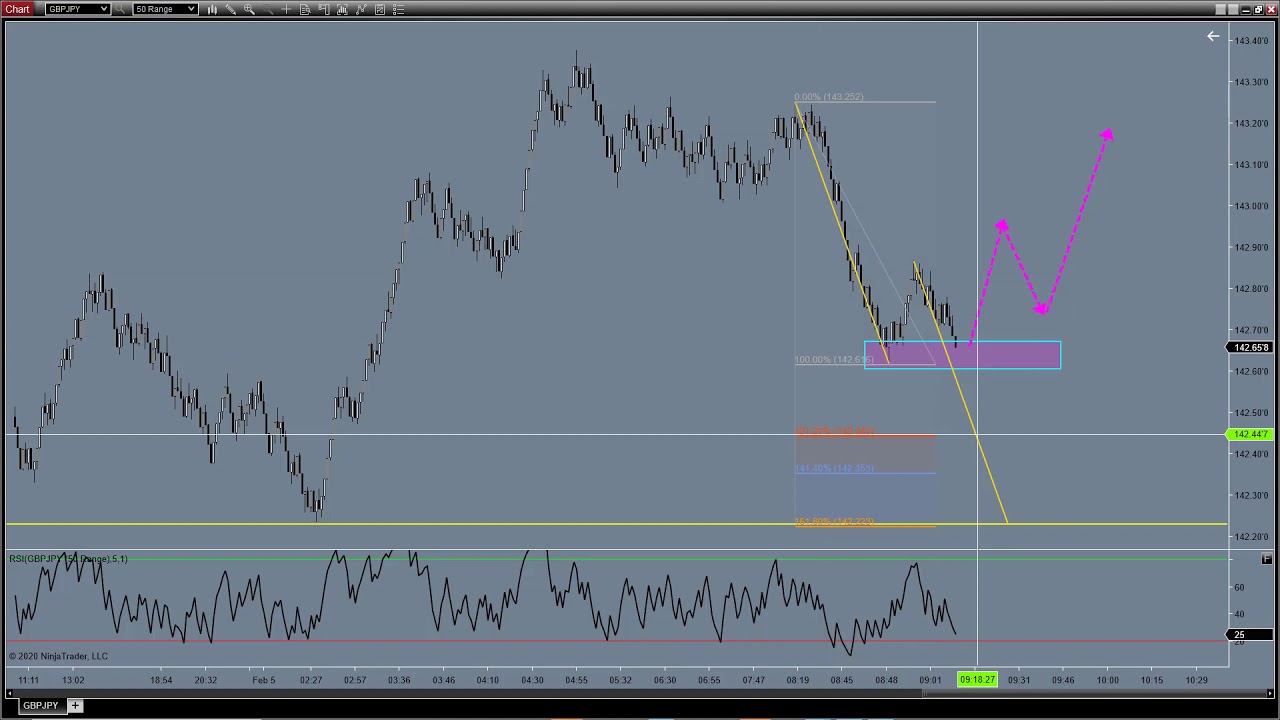This screenshot has width=1280, height=720.
Task: Open the Chart menu
Action: pos(18,9)
